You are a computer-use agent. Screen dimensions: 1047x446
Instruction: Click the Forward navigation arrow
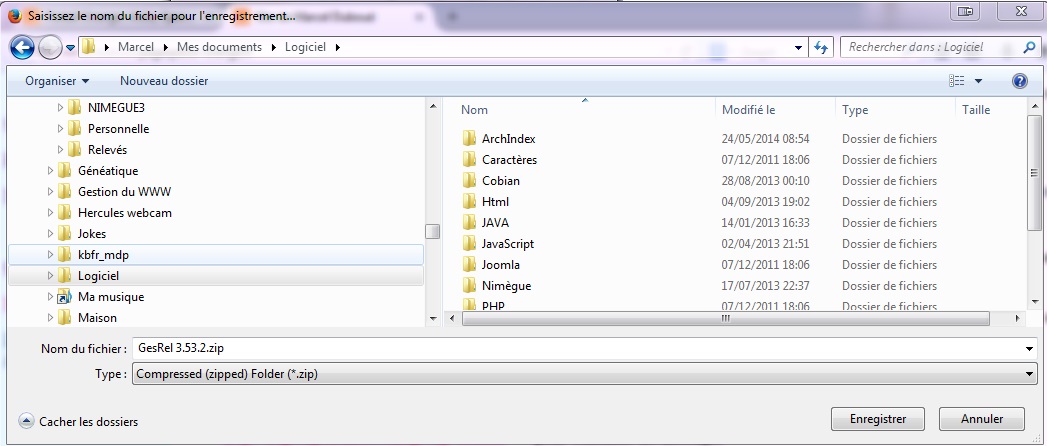pos(49,47)
